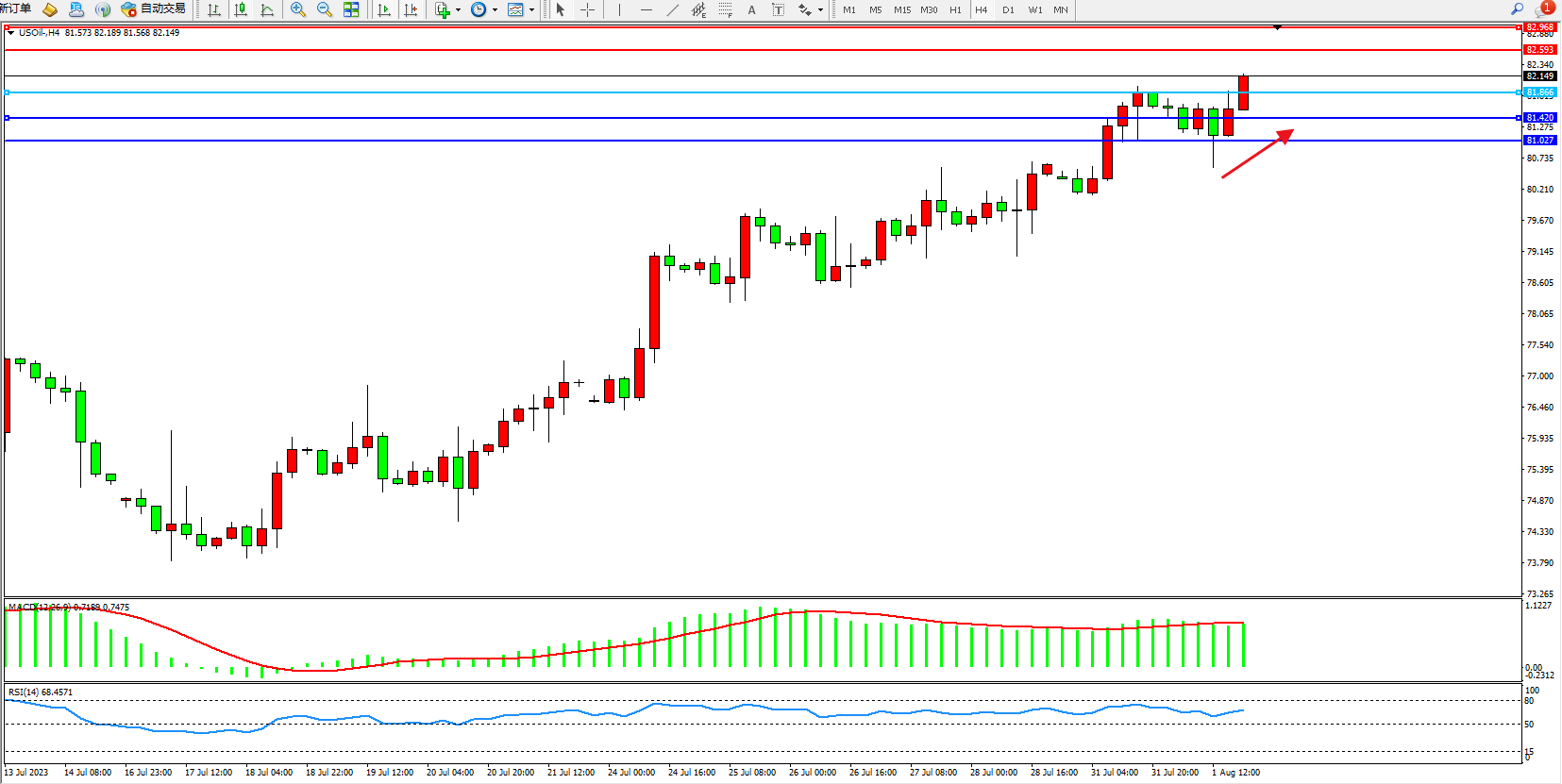Switch chart to bar chart mode

214,9
